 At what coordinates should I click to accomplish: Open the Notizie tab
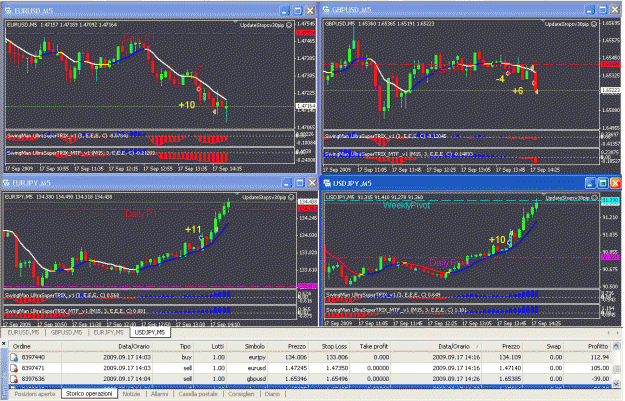click(132, 394)
